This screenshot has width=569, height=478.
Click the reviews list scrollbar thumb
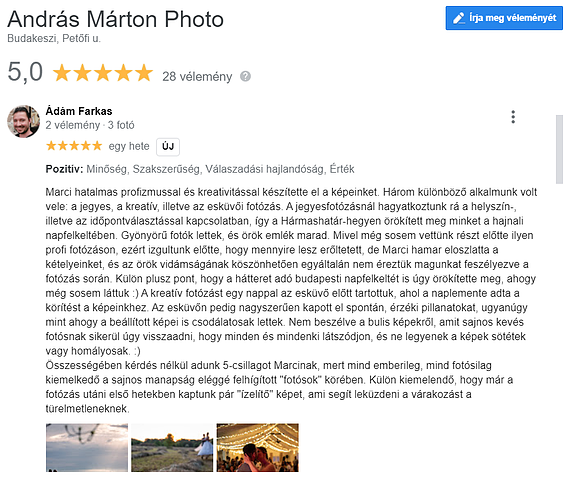(559, 150)
